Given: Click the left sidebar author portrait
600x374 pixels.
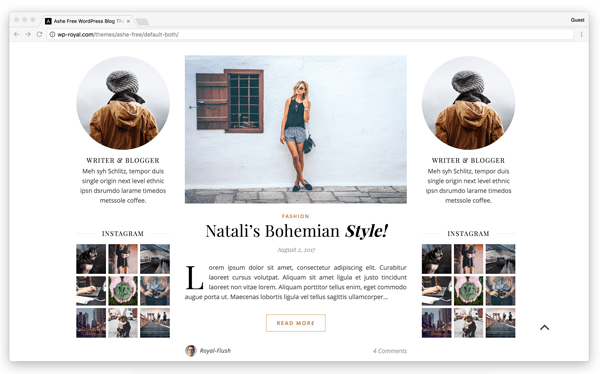Looking at the screenshot, I should pyautogui.click(x=123, y=103).
